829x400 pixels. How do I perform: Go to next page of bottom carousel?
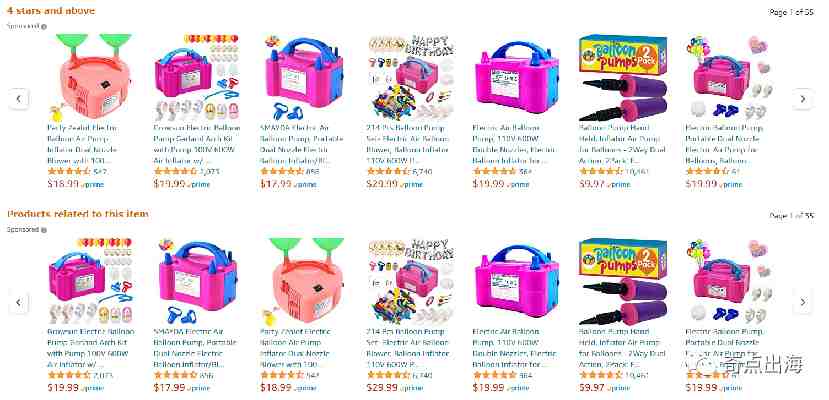click(803, 302)
